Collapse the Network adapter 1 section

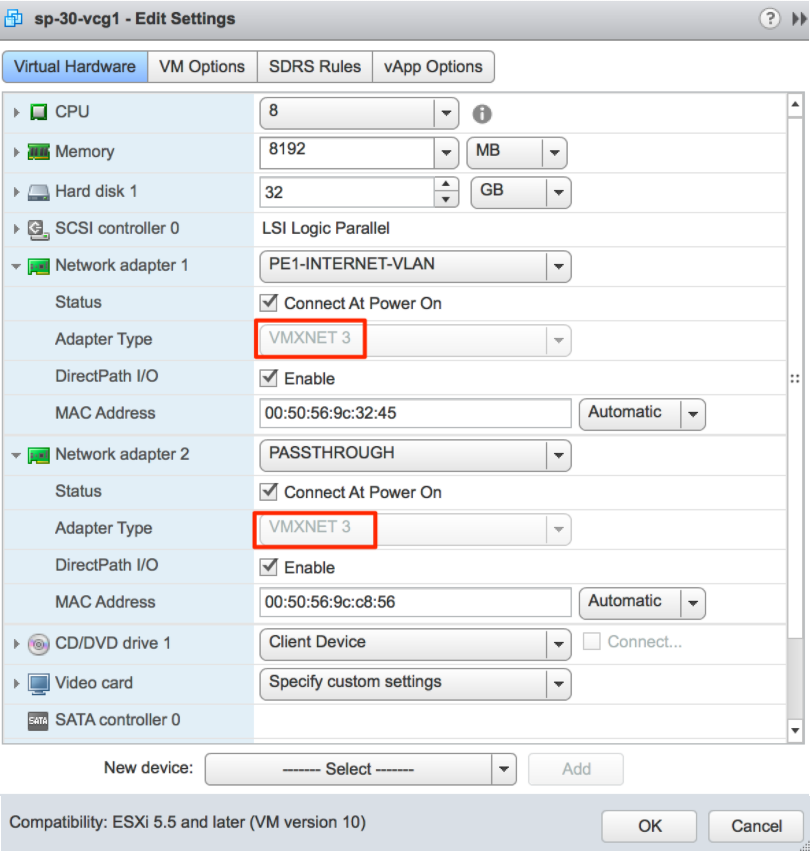[16, 266]
